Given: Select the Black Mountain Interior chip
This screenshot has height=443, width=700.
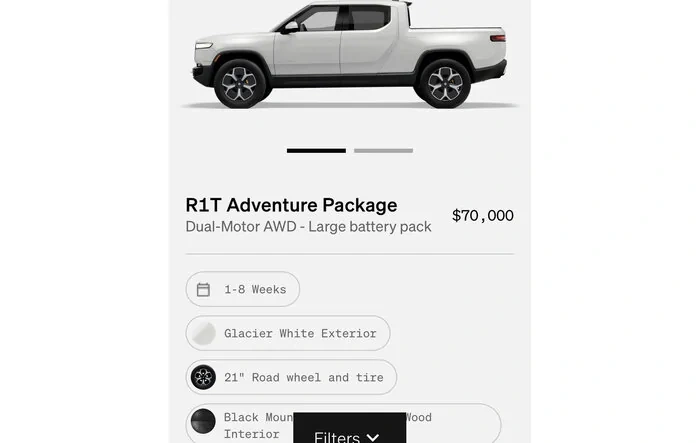Looking at the screenshot, I should coord(343,423).
